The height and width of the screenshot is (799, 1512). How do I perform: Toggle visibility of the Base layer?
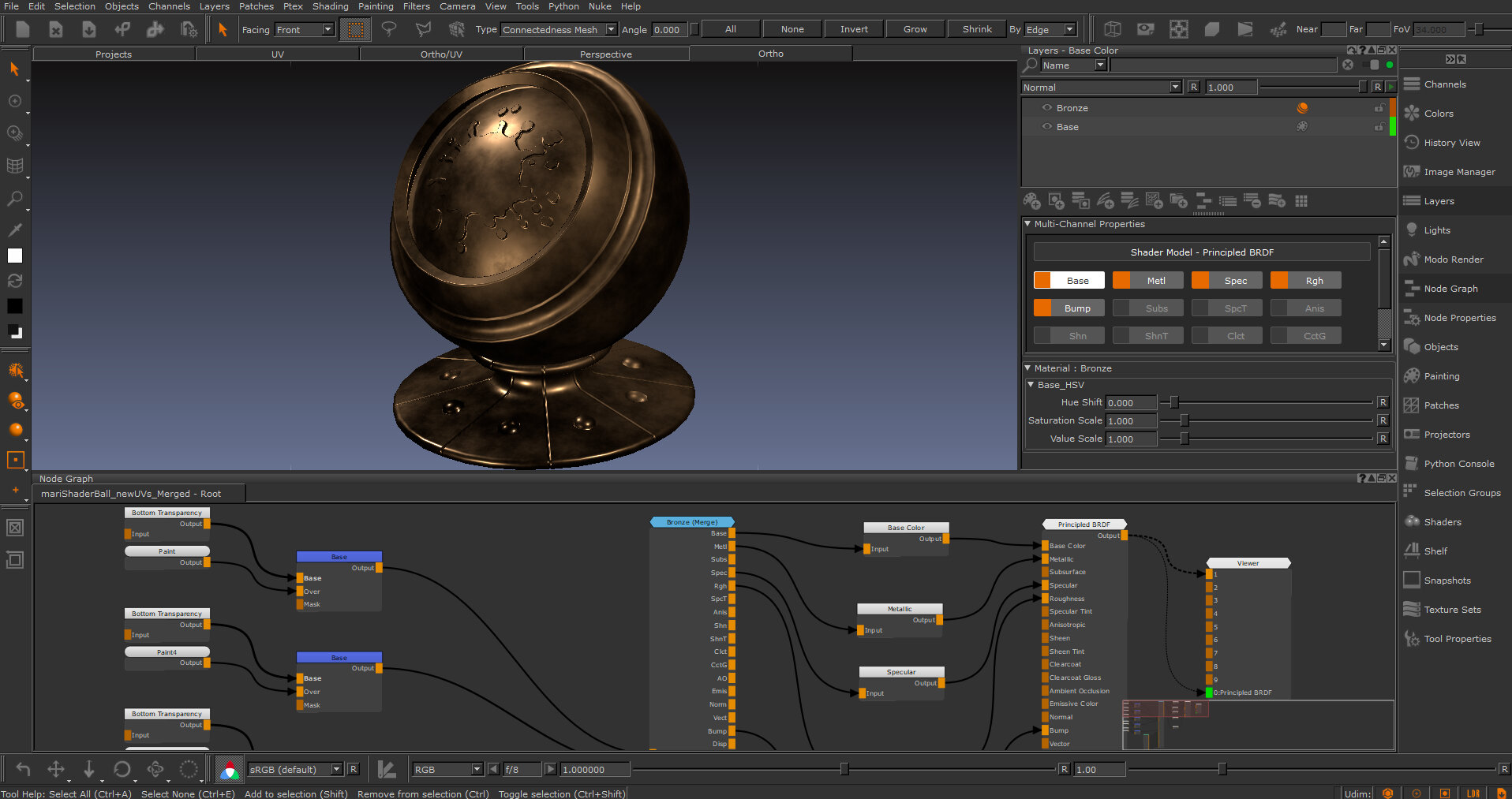(x=1047, y=127)
